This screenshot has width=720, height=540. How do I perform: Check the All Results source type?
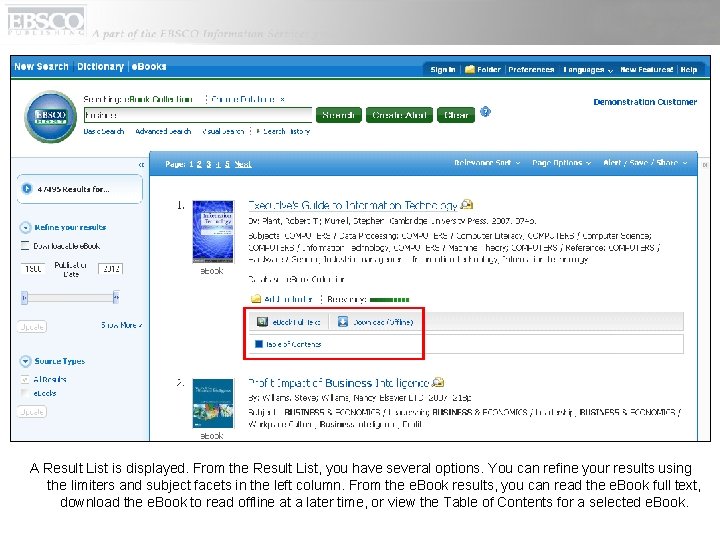(25, 379)
